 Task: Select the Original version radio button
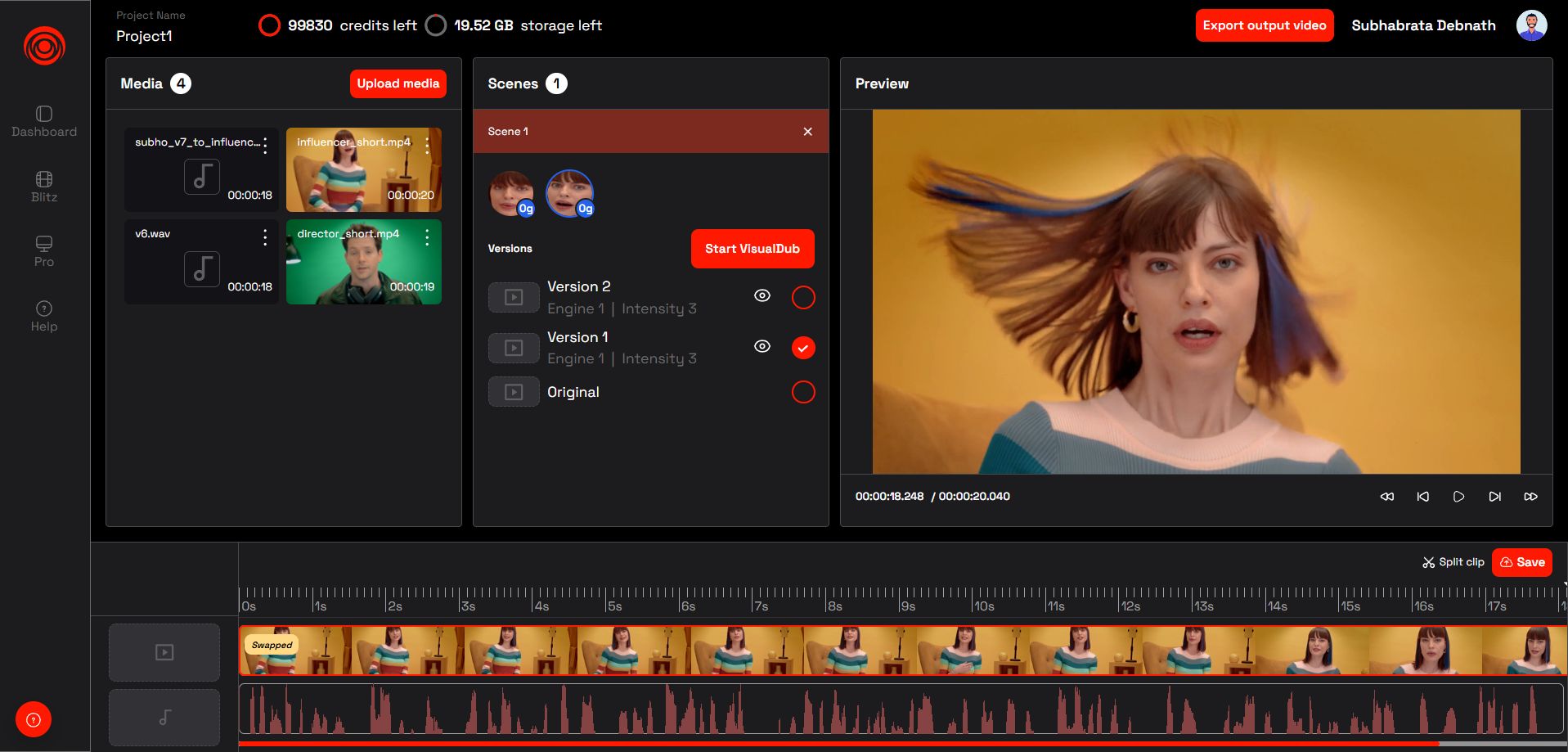(803, 392)
